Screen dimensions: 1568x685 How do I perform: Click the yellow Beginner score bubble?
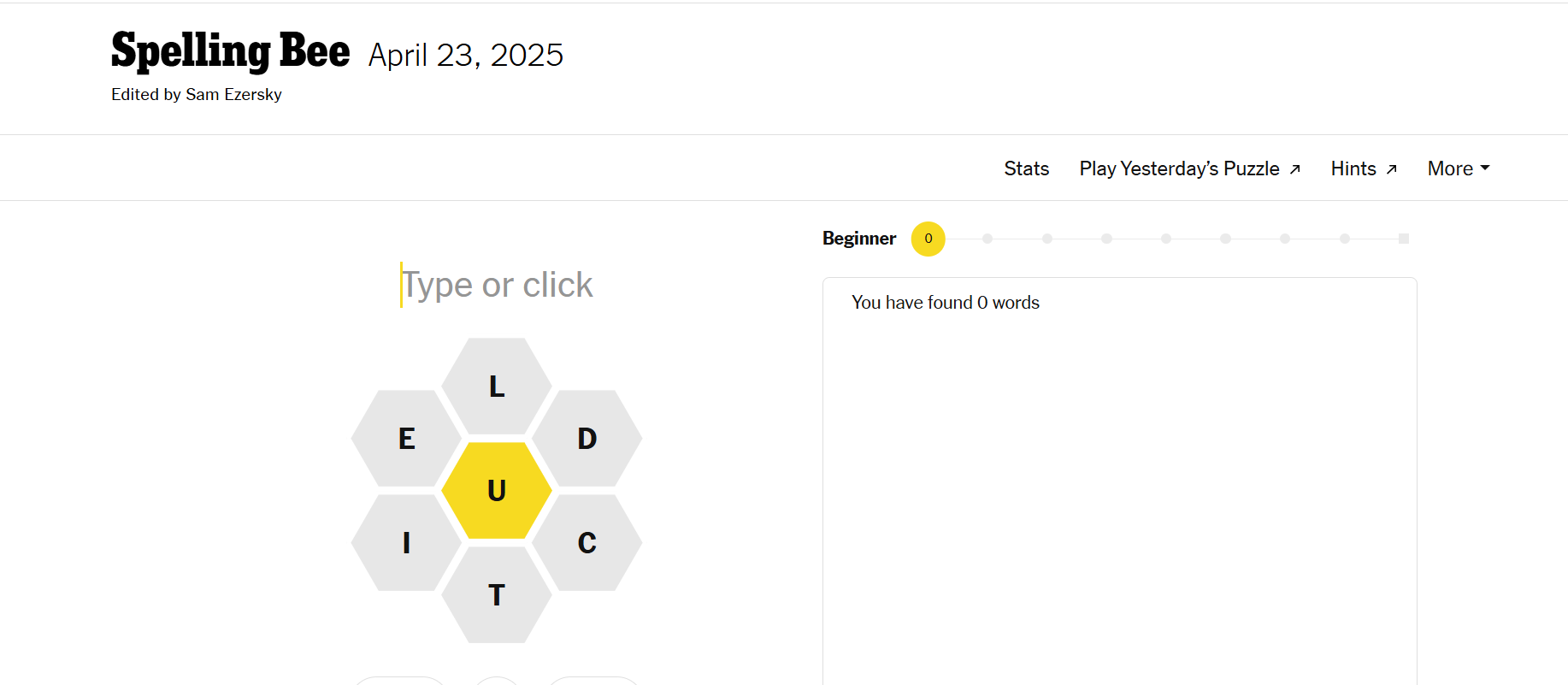pos(928,239)
